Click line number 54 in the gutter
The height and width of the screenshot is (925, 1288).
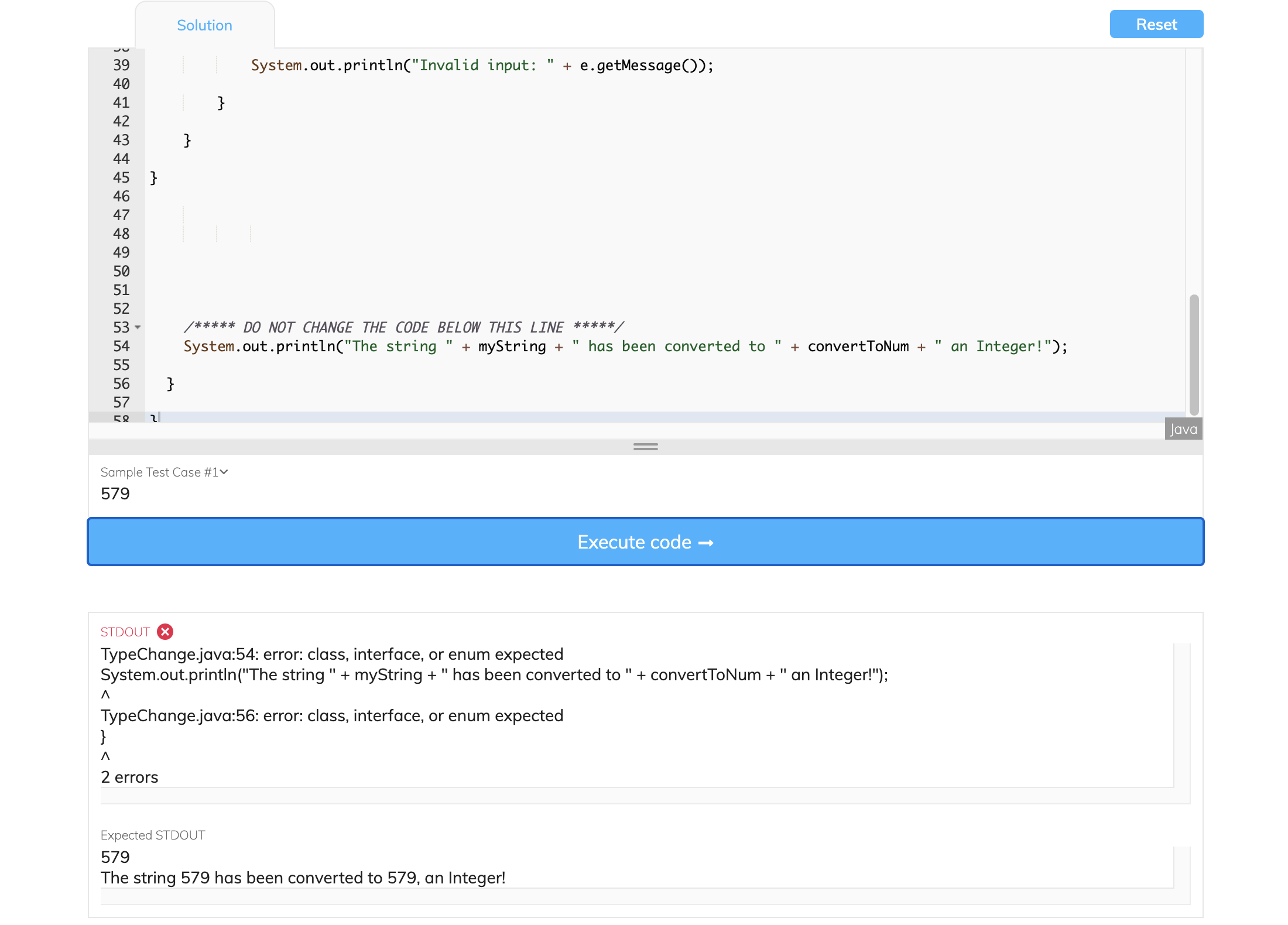point(121,346)
